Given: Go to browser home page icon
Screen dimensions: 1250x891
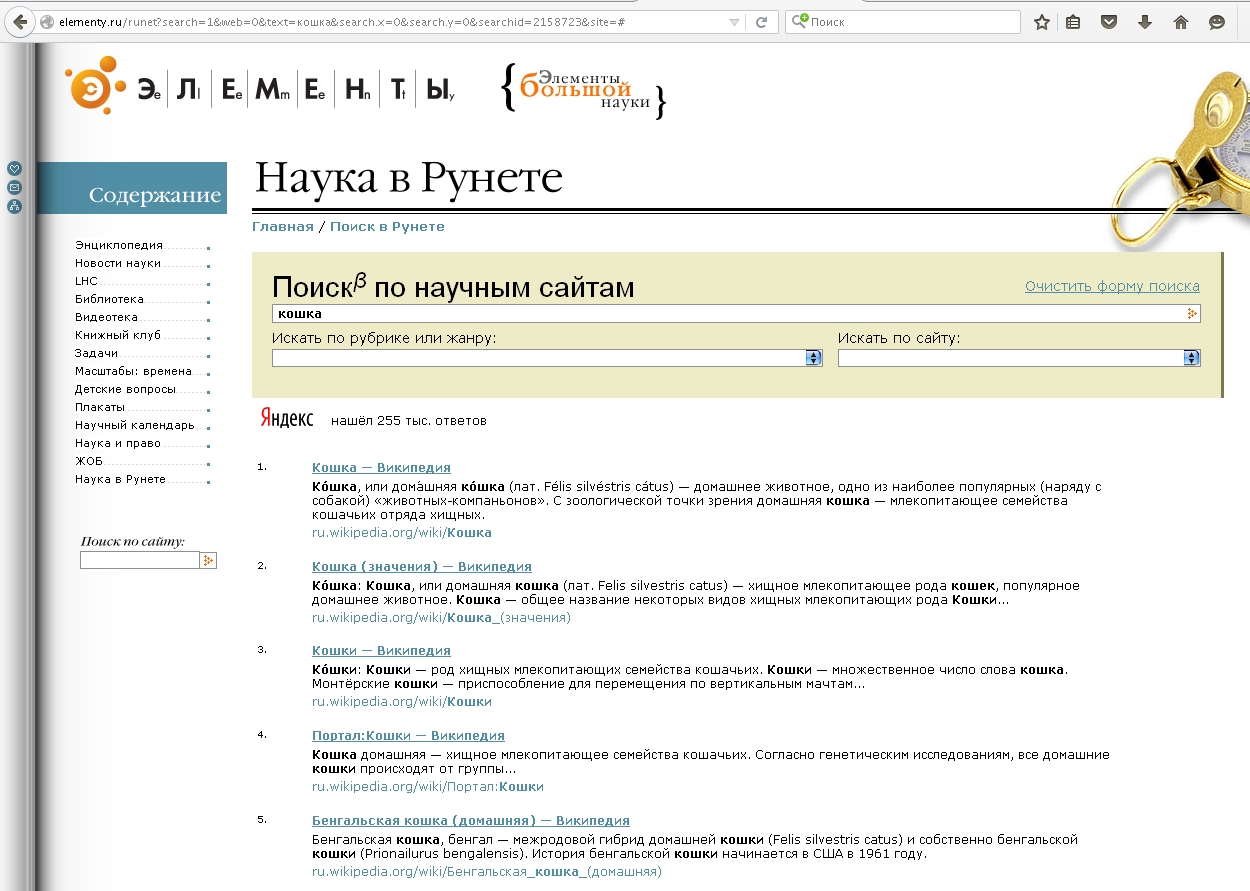Looking at the screenshot, I should tap(1181, 21).
